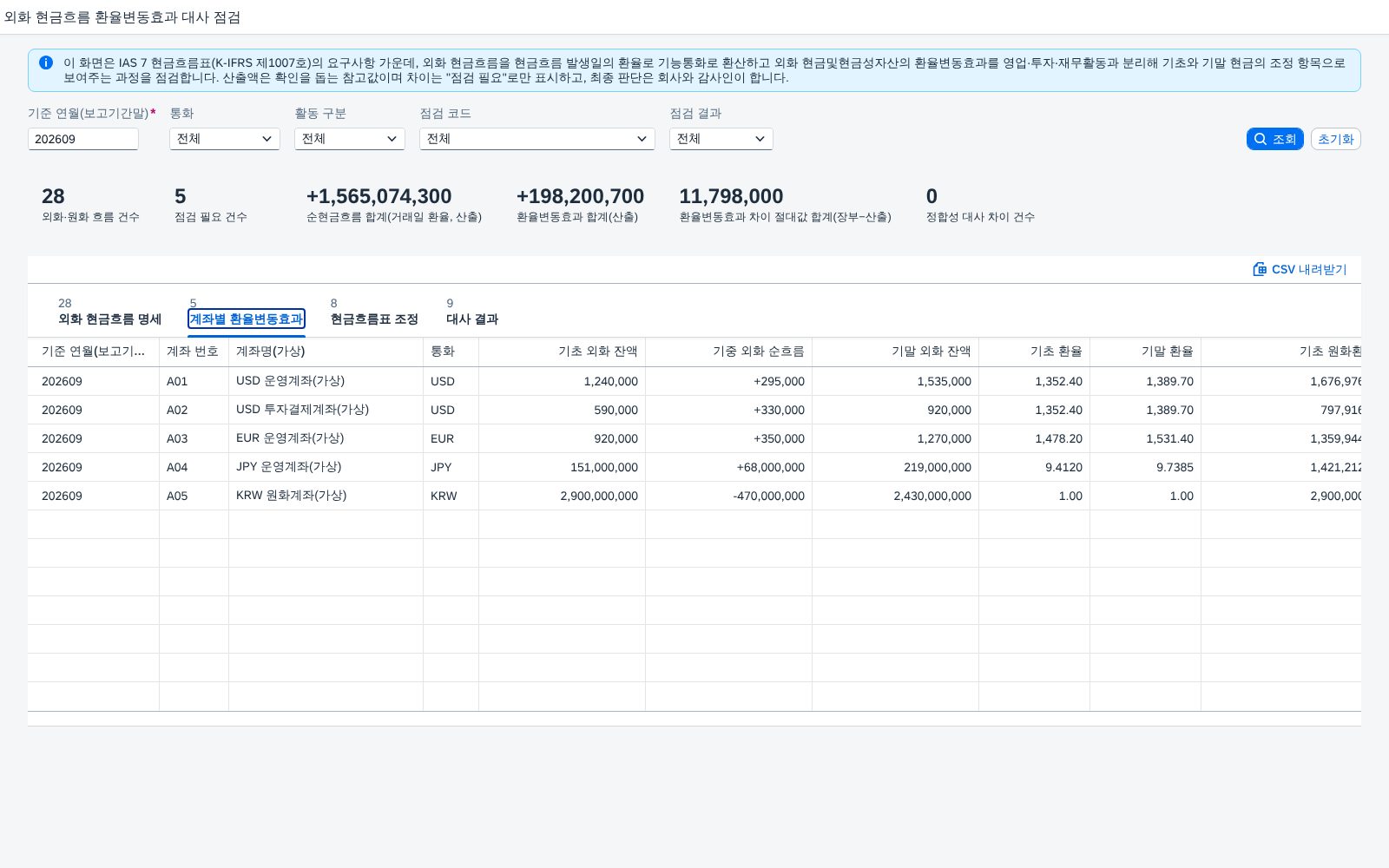Click the CSV download spreadsheet icon
The width and height of the screenshot is (1389, 868).
tap(1260, 269)
